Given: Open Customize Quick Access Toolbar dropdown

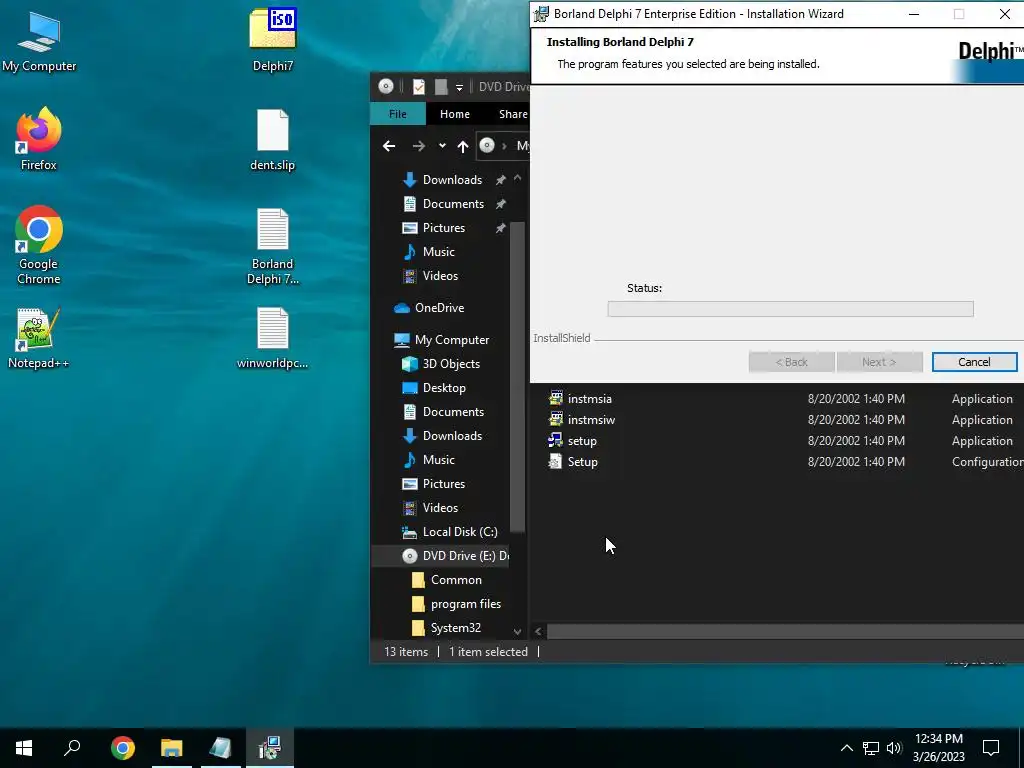Looking at the screenshot, I should [x=459, y=87].
